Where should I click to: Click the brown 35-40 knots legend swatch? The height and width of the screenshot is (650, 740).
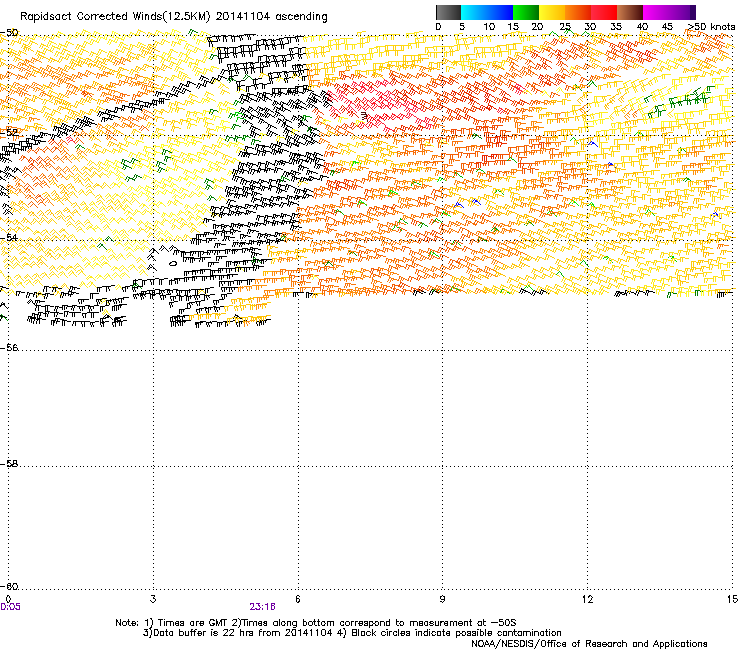[x=630, y=12]
